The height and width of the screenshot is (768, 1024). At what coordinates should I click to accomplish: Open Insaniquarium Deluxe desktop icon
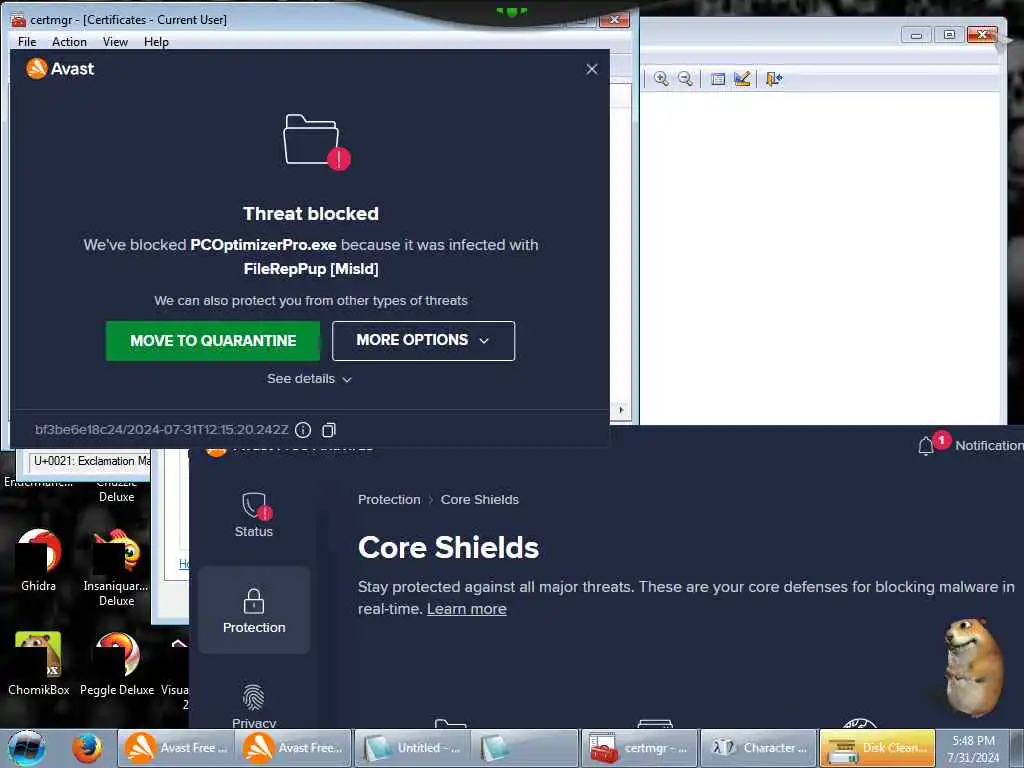tap(116, 567)
